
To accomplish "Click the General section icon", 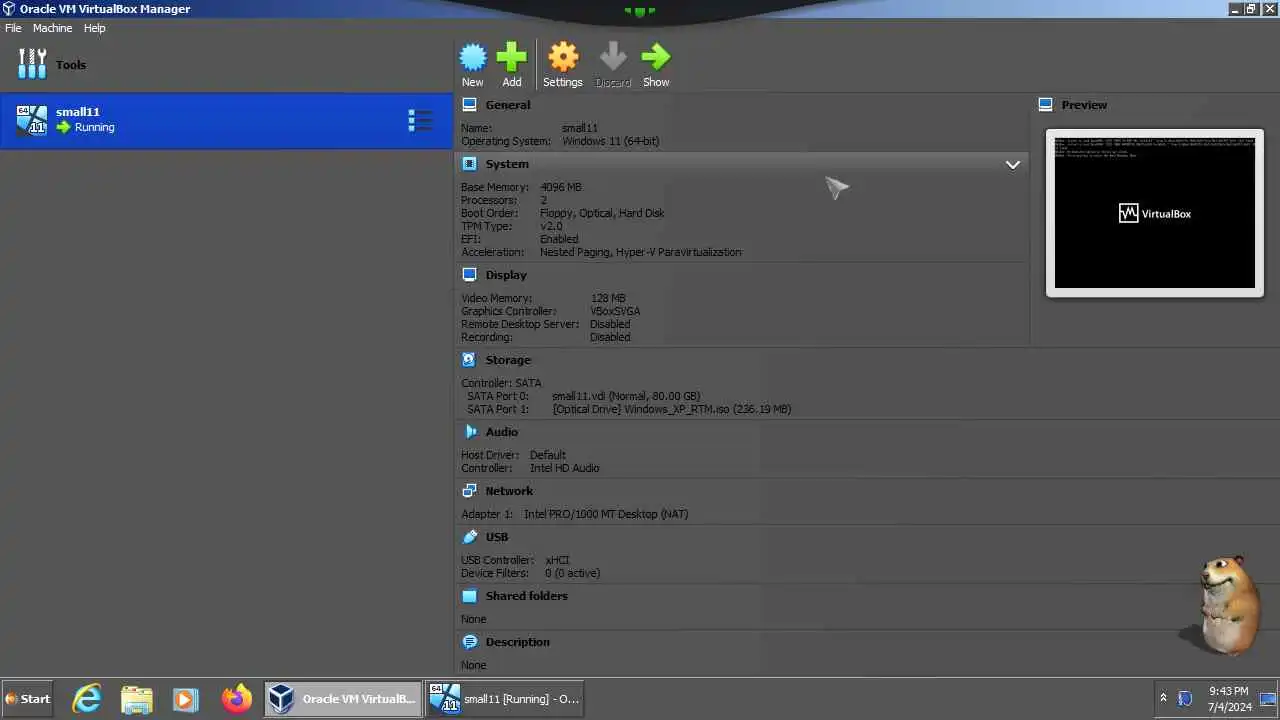I will click(469, 105).
